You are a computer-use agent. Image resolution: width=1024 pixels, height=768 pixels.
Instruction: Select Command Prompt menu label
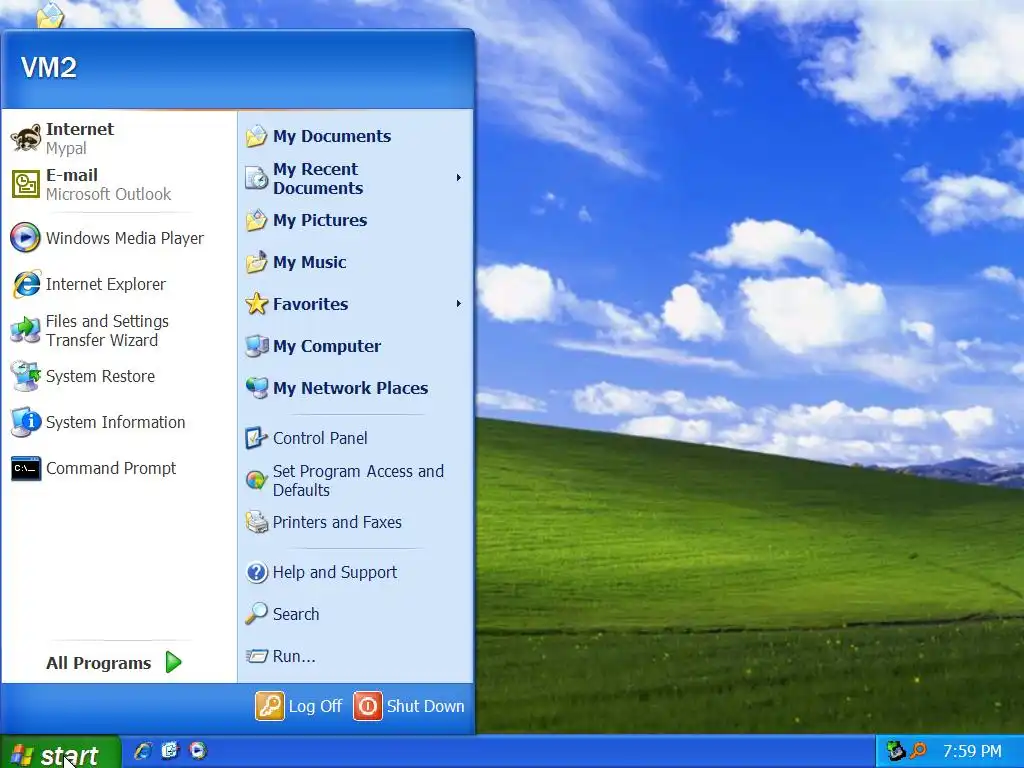pos(111,468)
